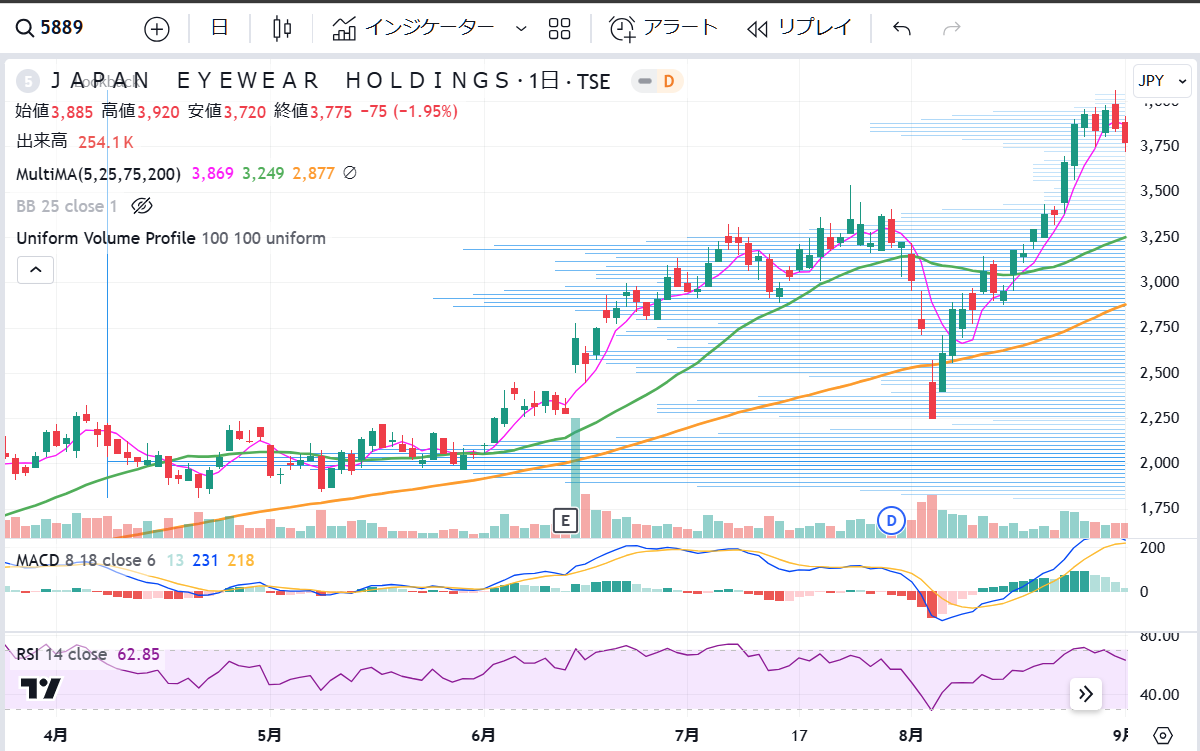The height and width of the screenshot is (751, 1200).
Task: Show the hidden BB 25 indicator
Action: tap(141, 206)
